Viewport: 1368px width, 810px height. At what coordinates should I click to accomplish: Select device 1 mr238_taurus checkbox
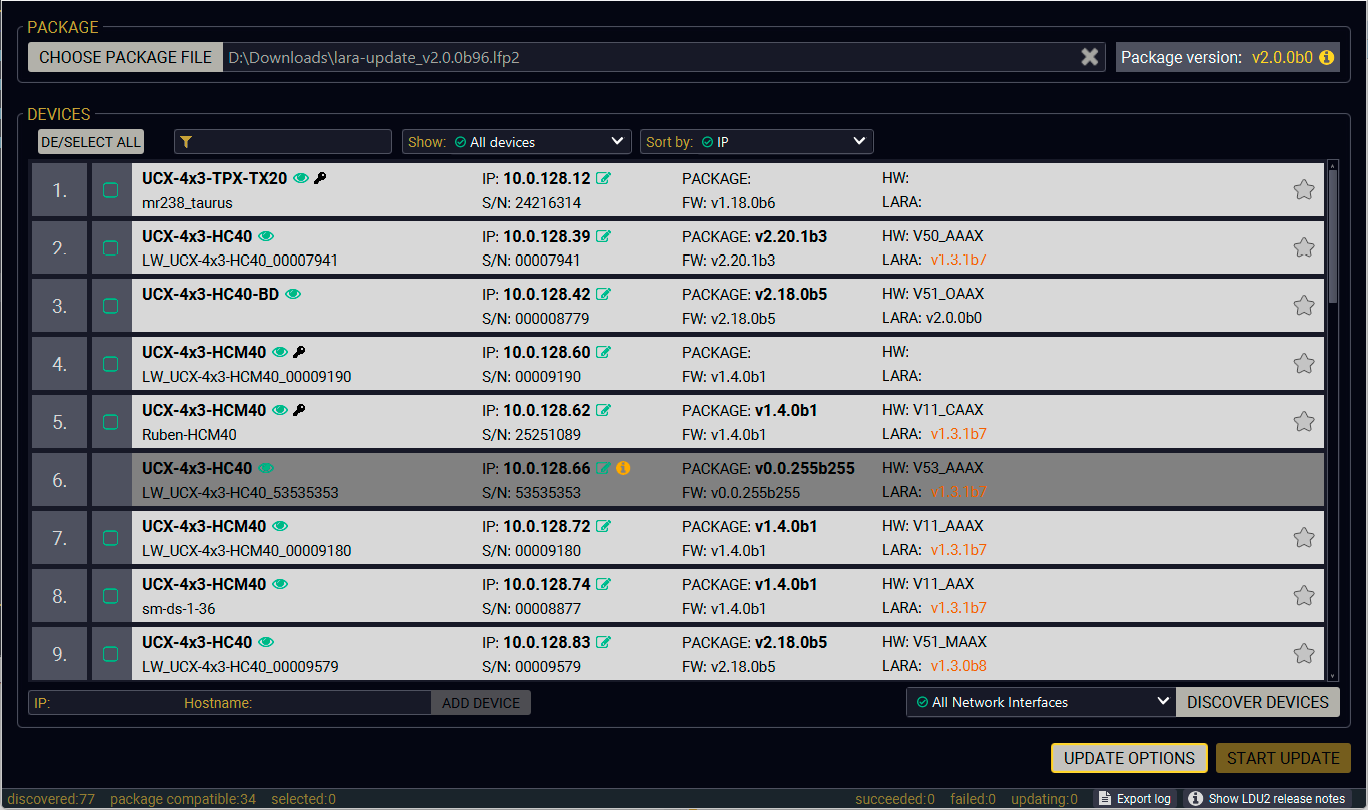(x=111, y=190)
